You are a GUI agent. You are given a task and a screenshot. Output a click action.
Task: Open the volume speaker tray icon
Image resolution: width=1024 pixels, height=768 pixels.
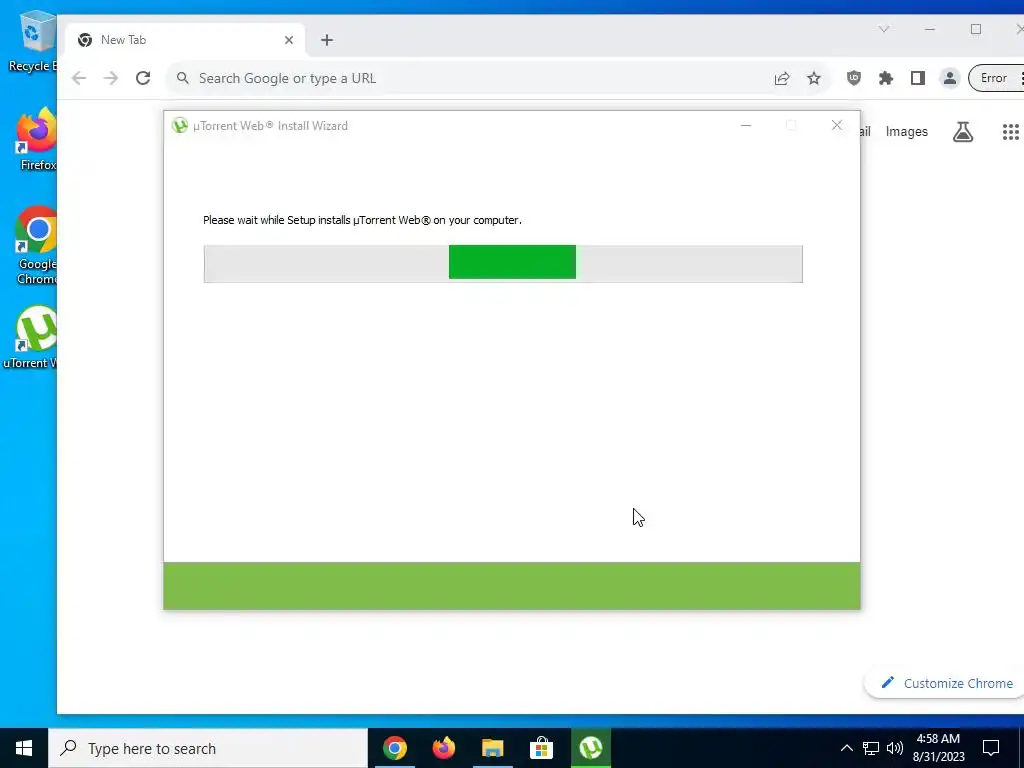tap(895, 748)
